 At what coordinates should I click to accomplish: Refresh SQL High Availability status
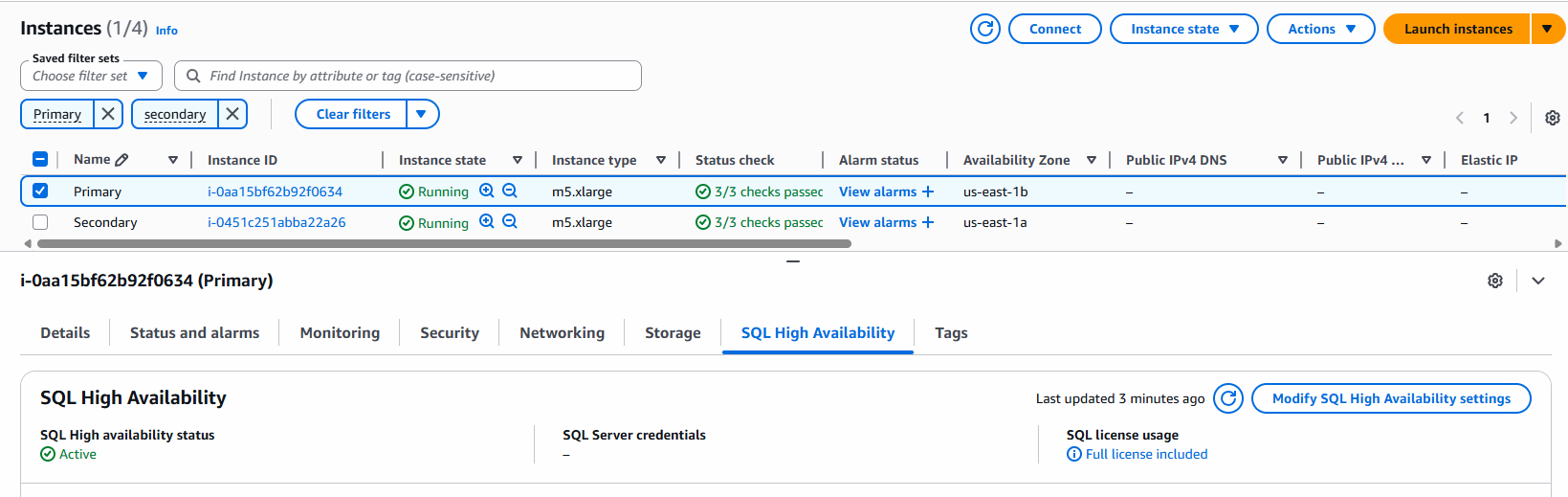pyautogui.click(x=1228, y=398)
